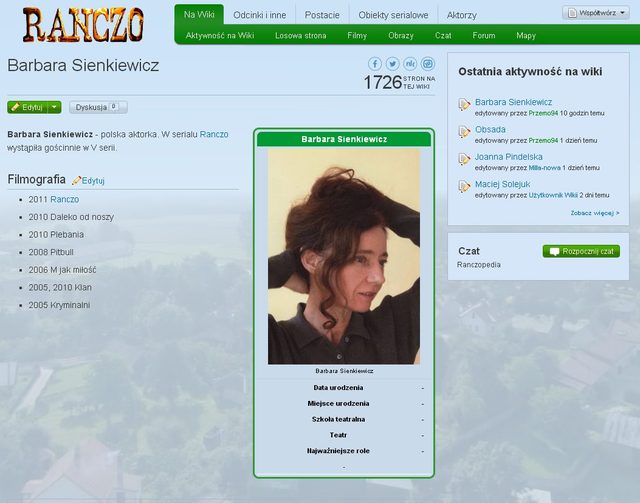The image size is (640, 503).
Task: Open the Forum navigation item
Action: click(484, 36)
